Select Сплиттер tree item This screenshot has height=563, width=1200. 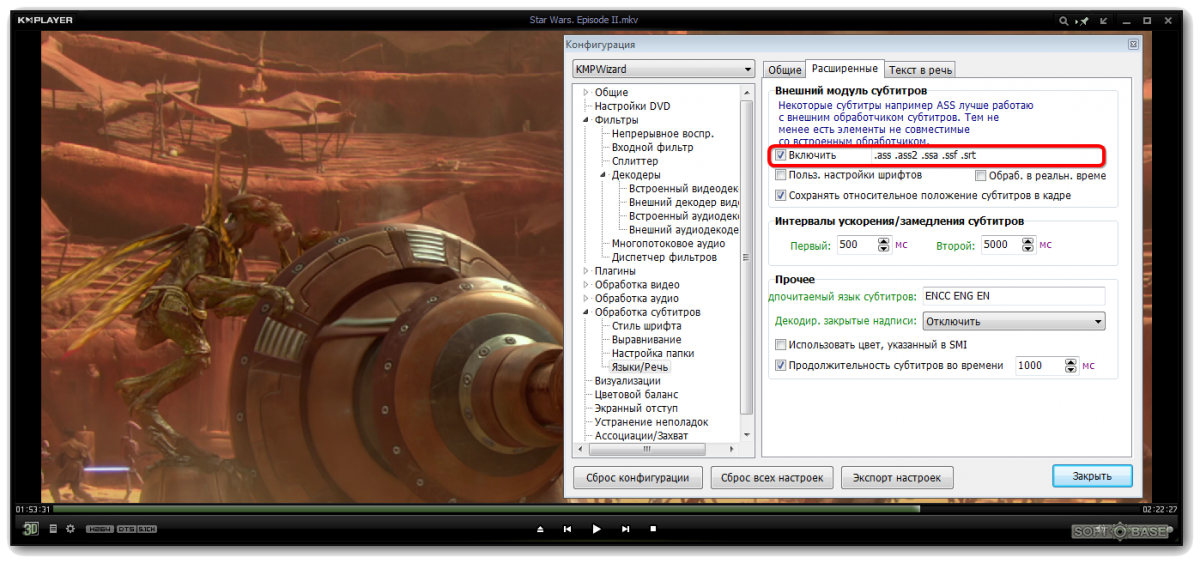coord(635,161)
